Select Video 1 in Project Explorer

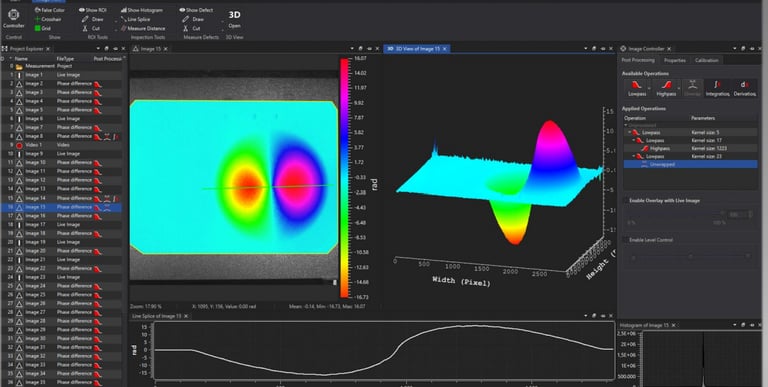point(61,145)
